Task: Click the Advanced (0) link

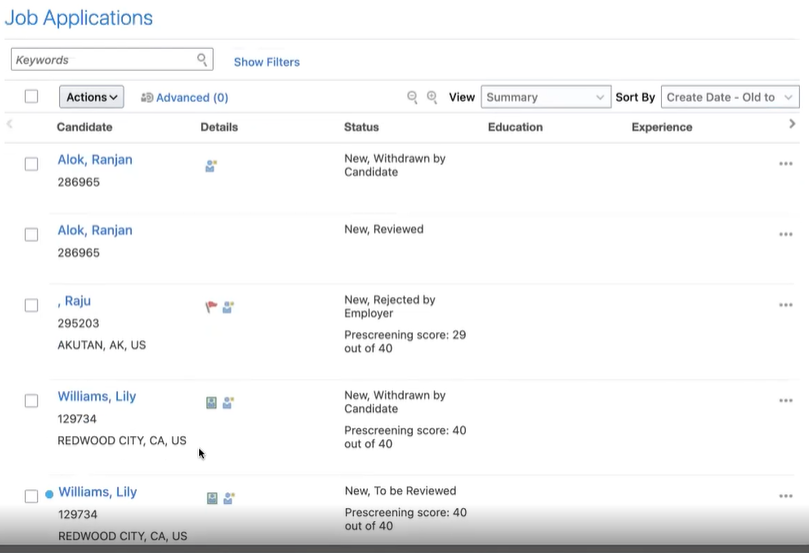Action: (x=192, y=97)
